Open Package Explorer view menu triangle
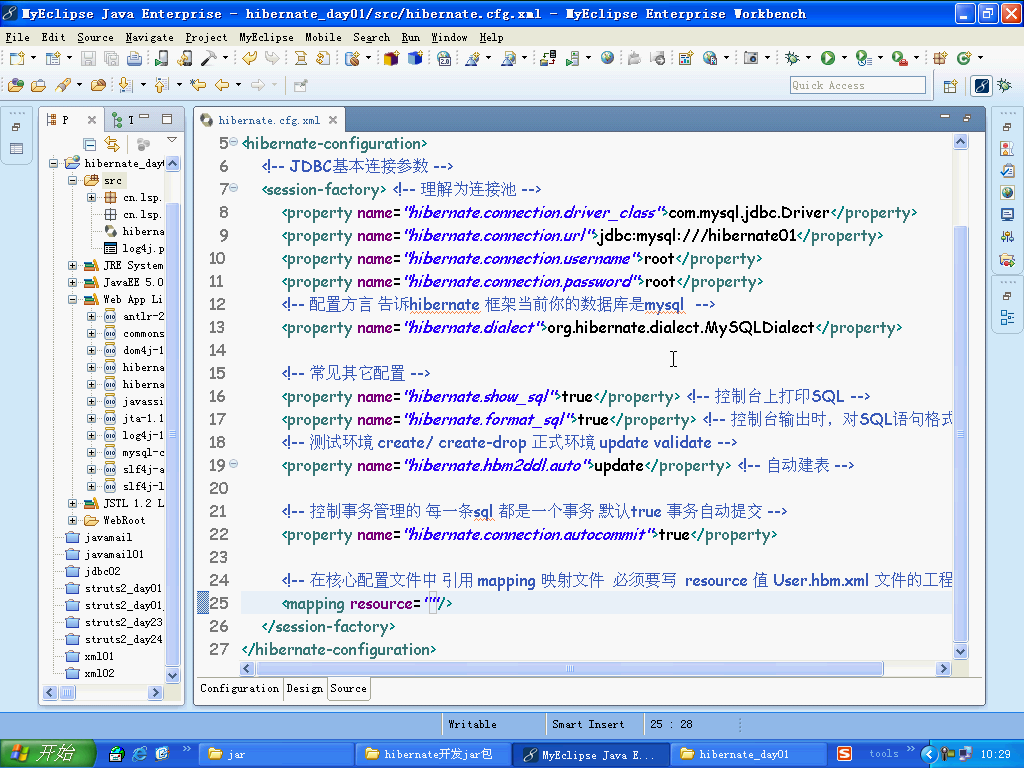 [172, 140]
